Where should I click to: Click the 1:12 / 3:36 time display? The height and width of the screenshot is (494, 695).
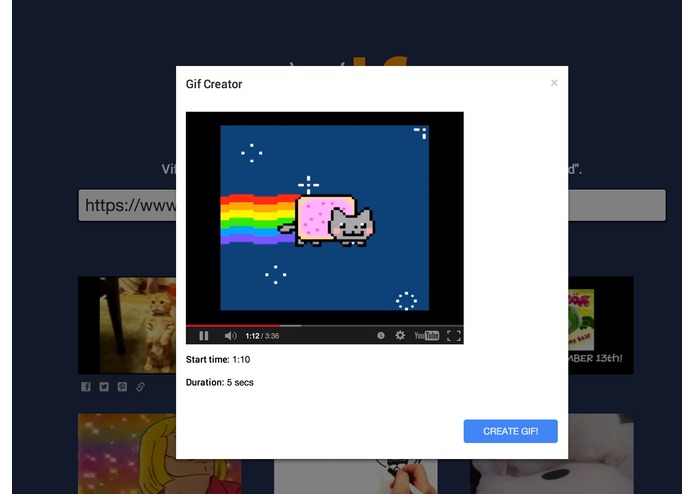[x=262, y=336]
